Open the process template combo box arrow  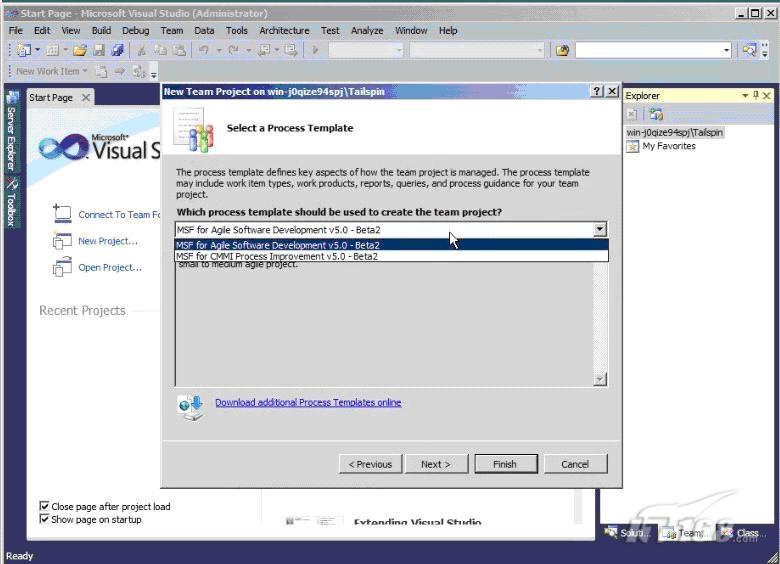click(x=600, y=229)
